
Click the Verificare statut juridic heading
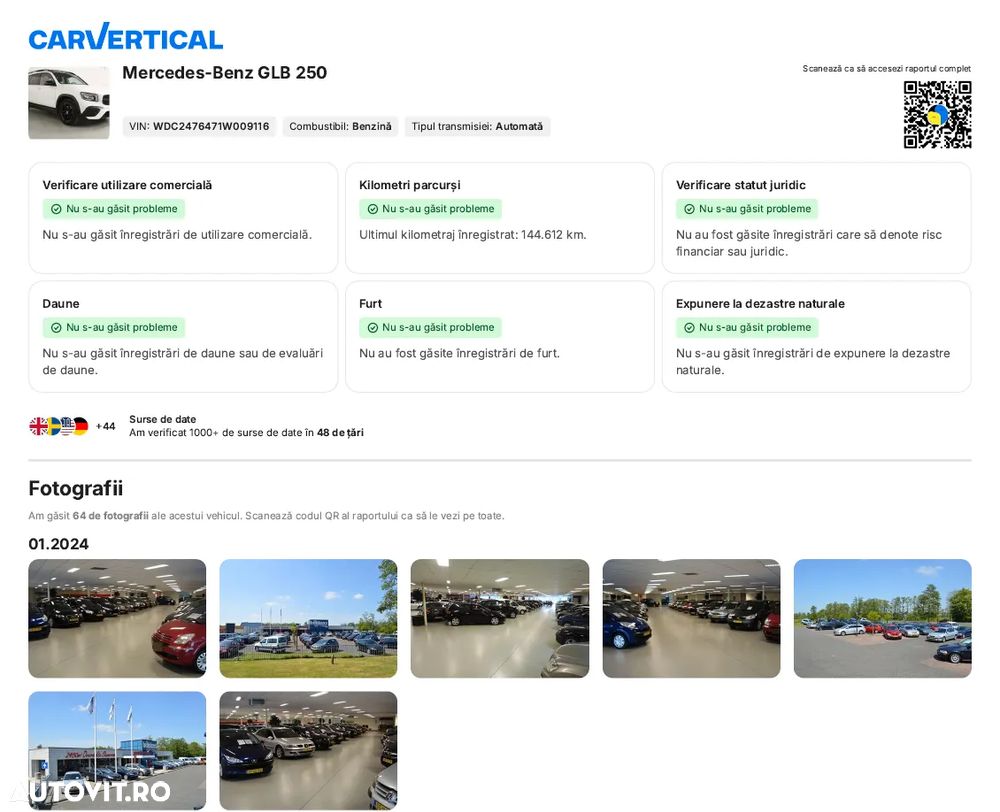point(740,185)
